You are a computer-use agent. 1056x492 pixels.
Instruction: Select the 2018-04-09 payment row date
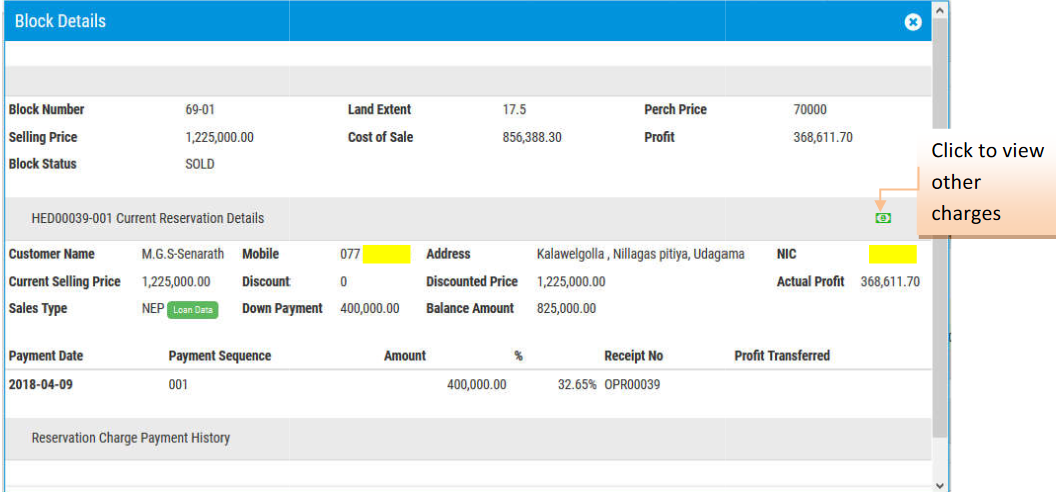click(x=41, y=384)
